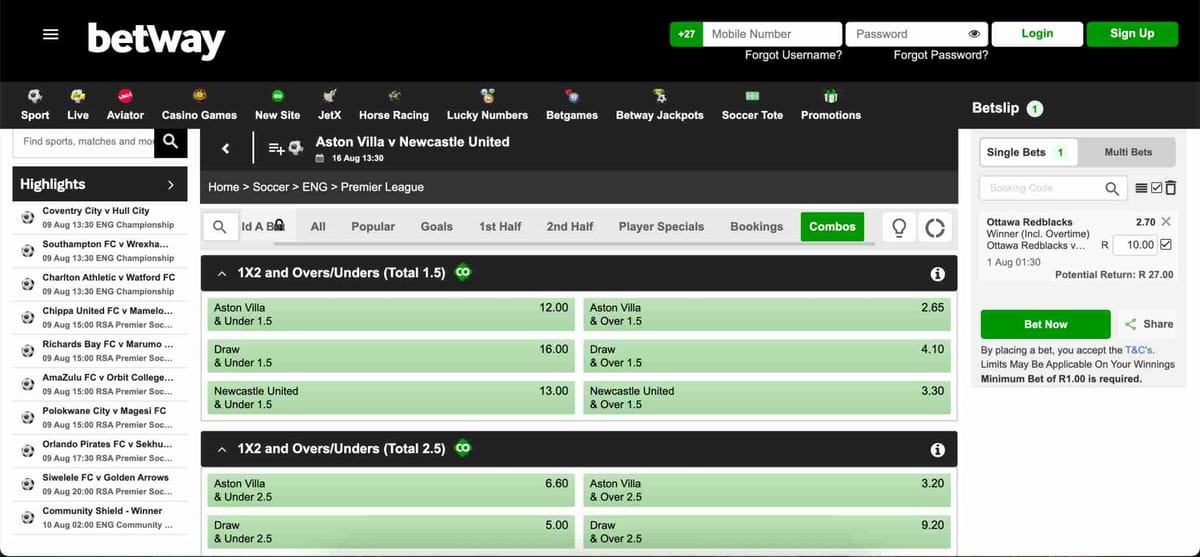Focus the Mobile Number field

(x=772, y=34)
